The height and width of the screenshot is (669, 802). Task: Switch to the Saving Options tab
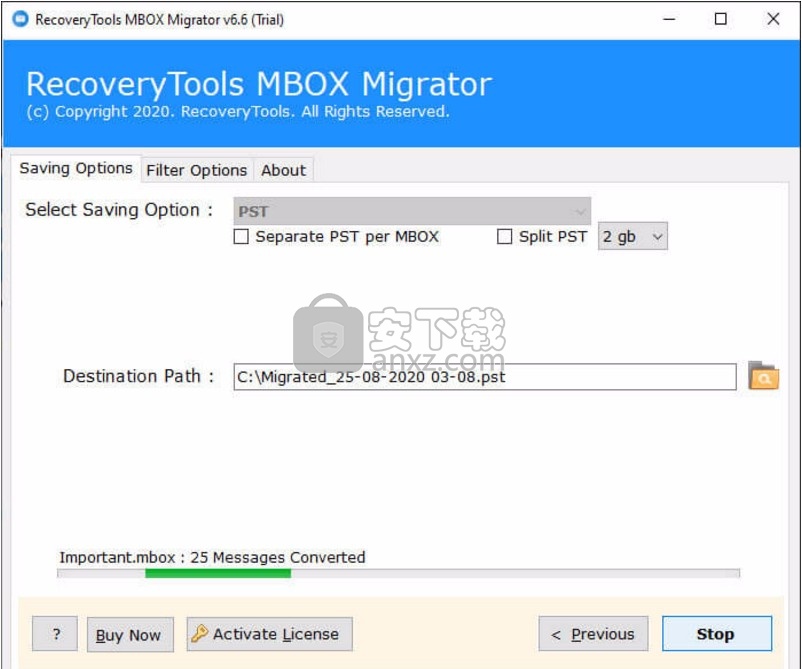[76, 168]
